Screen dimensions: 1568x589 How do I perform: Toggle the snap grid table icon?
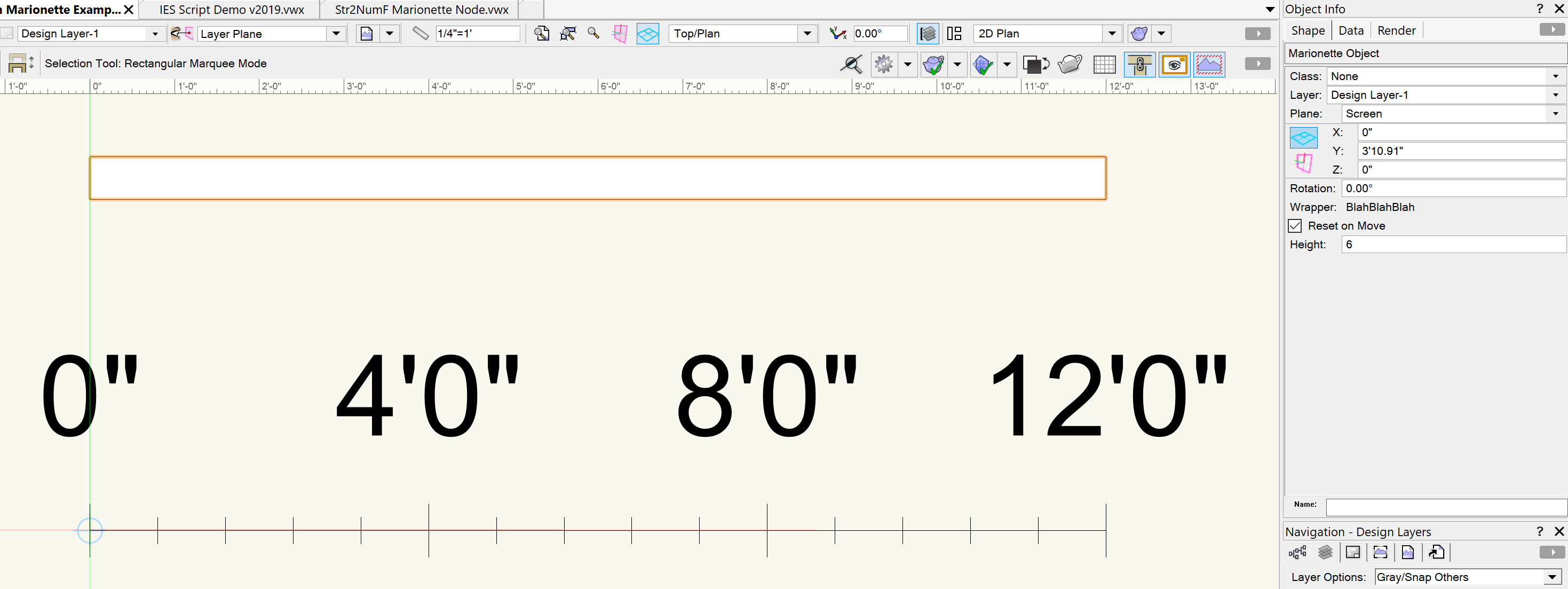point(1105,64)
